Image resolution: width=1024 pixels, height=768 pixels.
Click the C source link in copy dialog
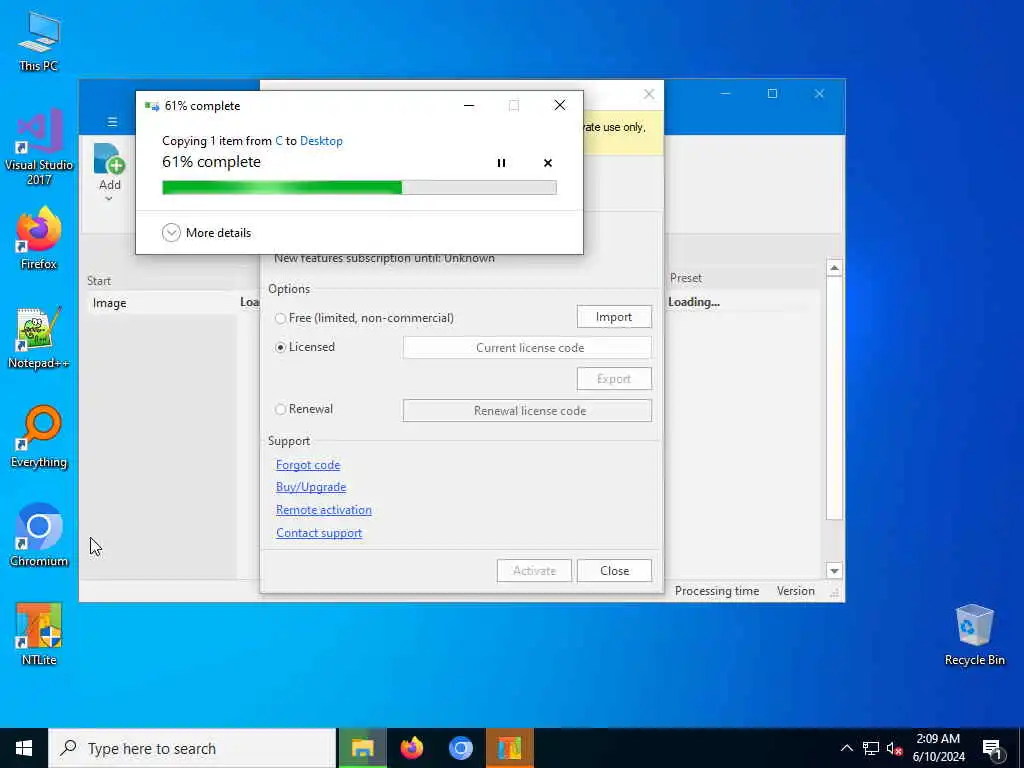point(279,141)
